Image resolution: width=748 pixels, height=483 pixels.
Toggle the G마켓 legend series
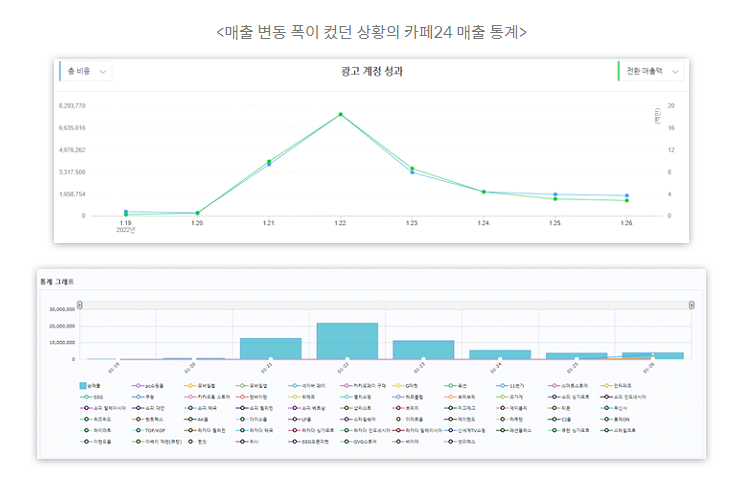coord(405,386)
